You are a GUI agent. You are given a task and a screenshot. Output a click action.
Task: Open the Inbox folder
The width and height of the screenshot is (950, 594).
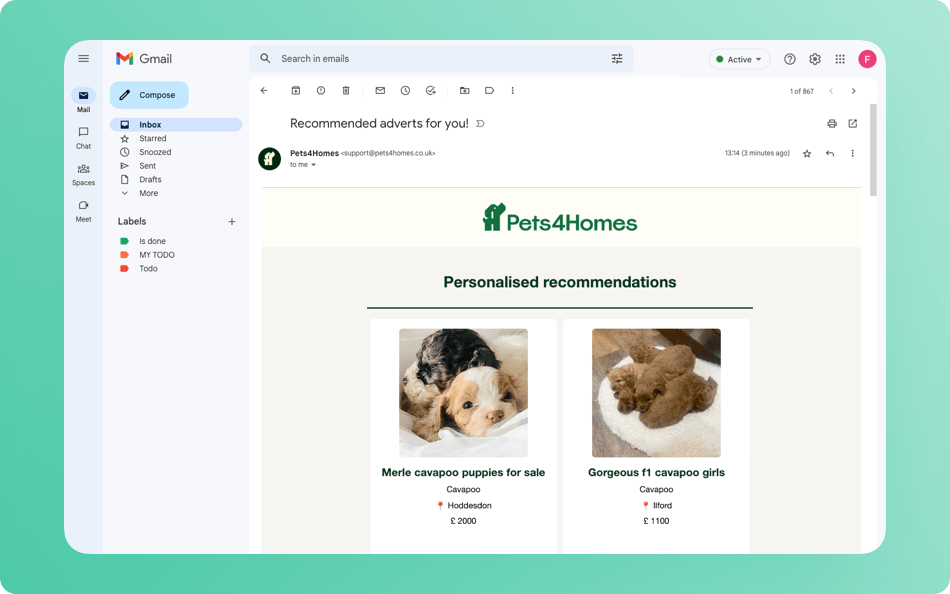[176, 125]
